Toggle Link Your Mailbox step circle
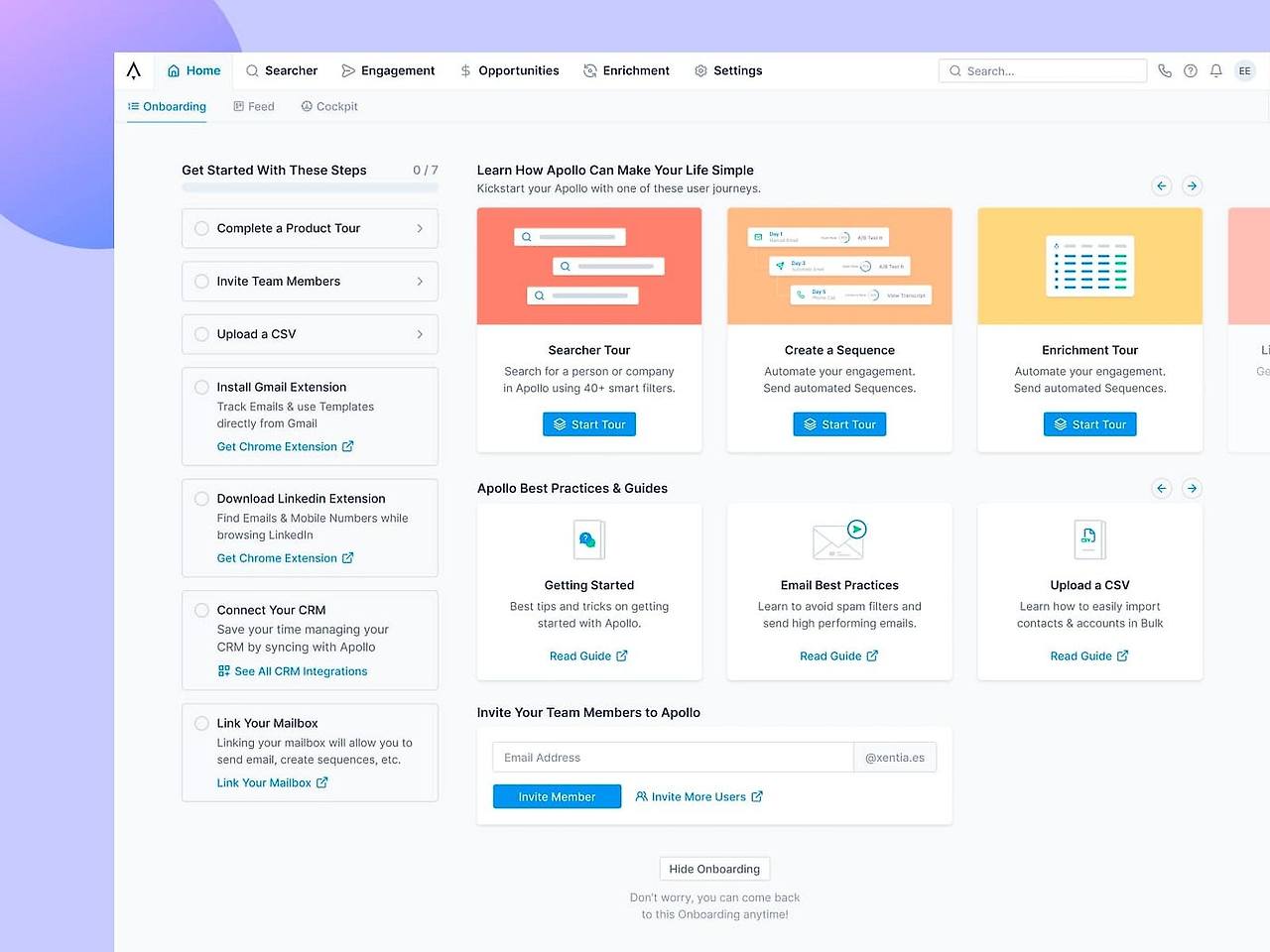This screenshot has height=952, width=1270. tap(201, 723)
